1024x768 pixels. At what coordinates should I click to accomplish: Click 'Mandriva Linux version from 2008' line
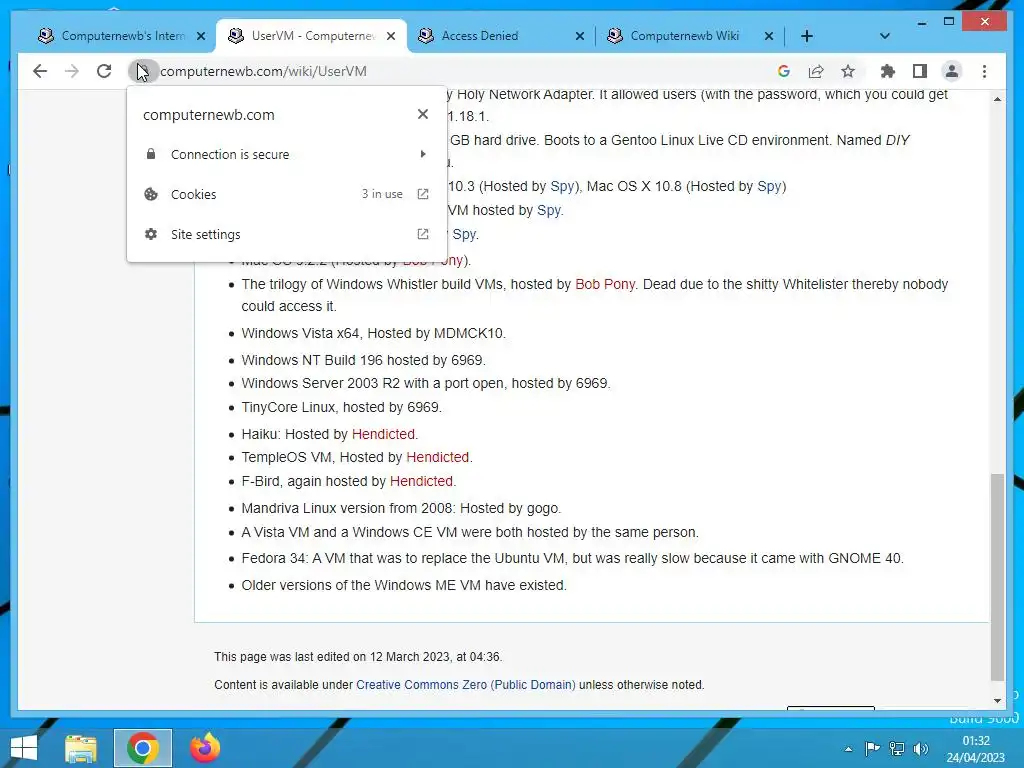click(x=401, y=508)
